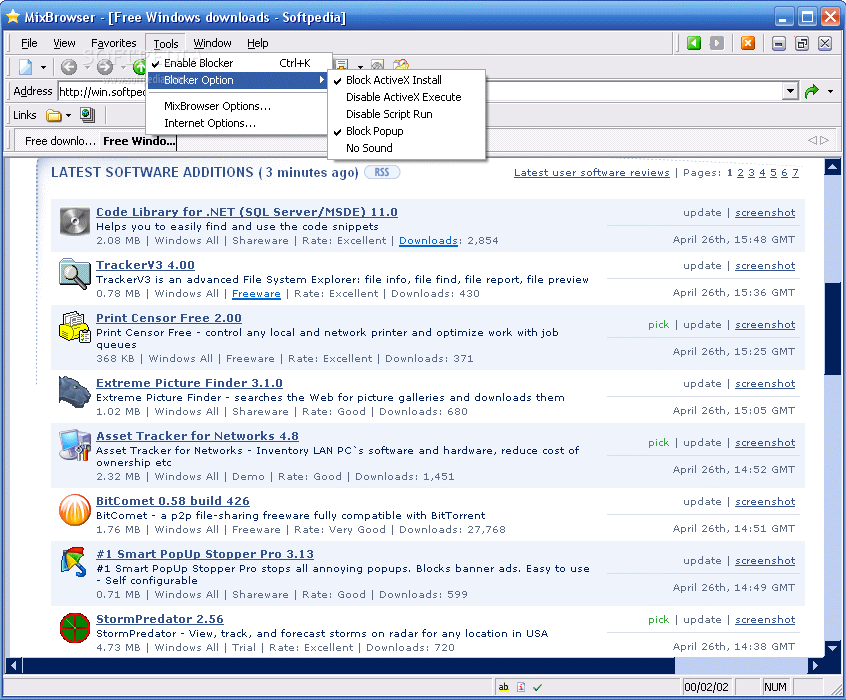The width and height of the screenshot is (846, 700).
Task: Click the BitComet orange globe icon
Action: click(74, 509)
